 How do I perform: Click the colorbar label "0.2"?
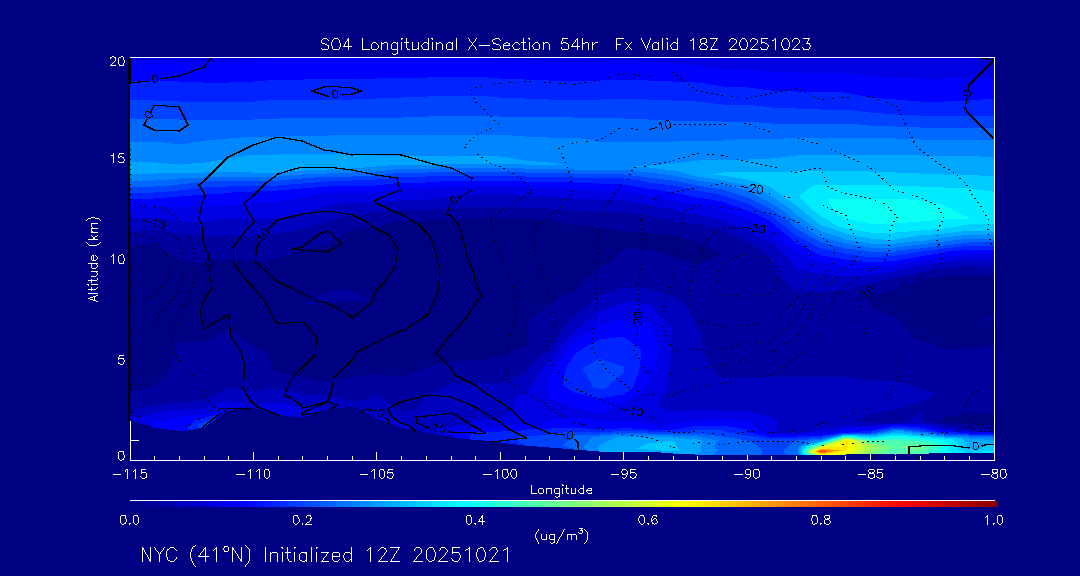click(302, 521)
